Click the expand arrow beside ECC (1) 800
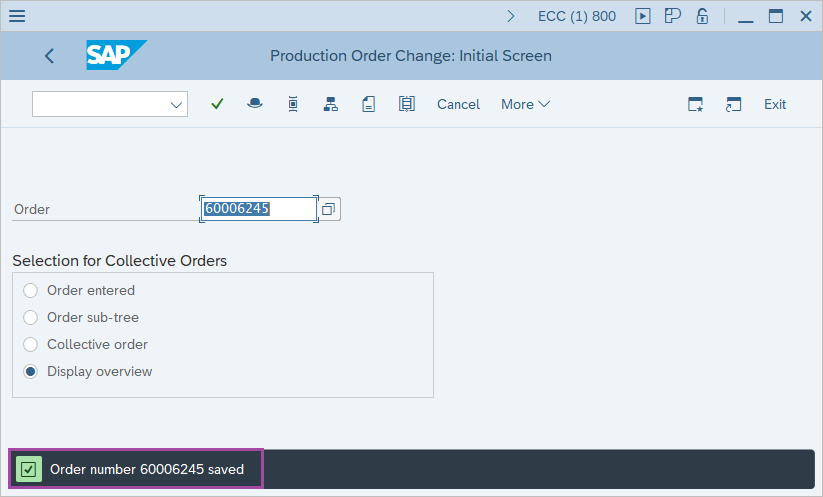The height and width of the screenshot is (497, 823). [x=511, y=16]
